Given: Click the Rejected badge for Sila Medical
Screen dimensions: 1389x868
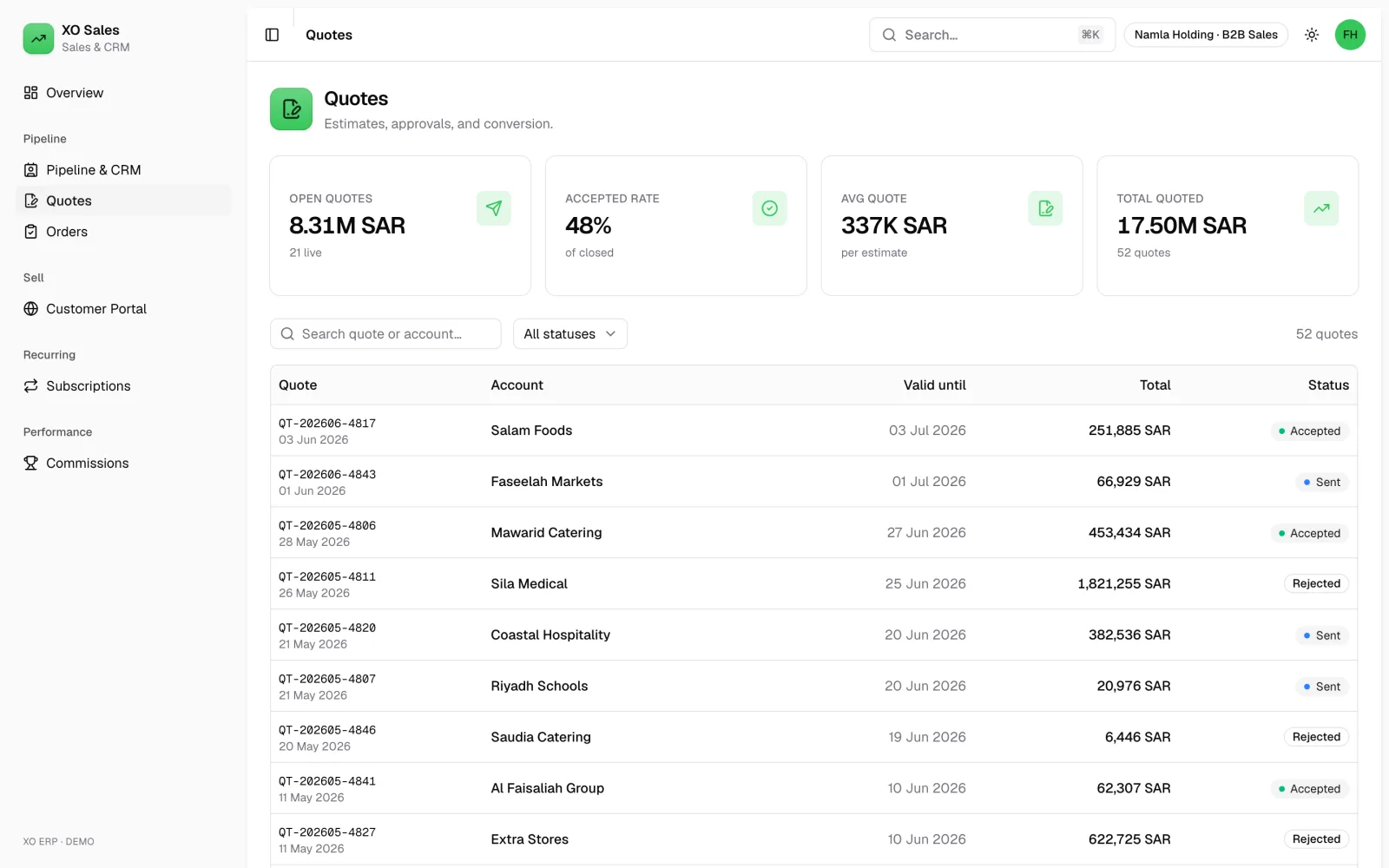Looking at the screenshot, I should 1316,584.
